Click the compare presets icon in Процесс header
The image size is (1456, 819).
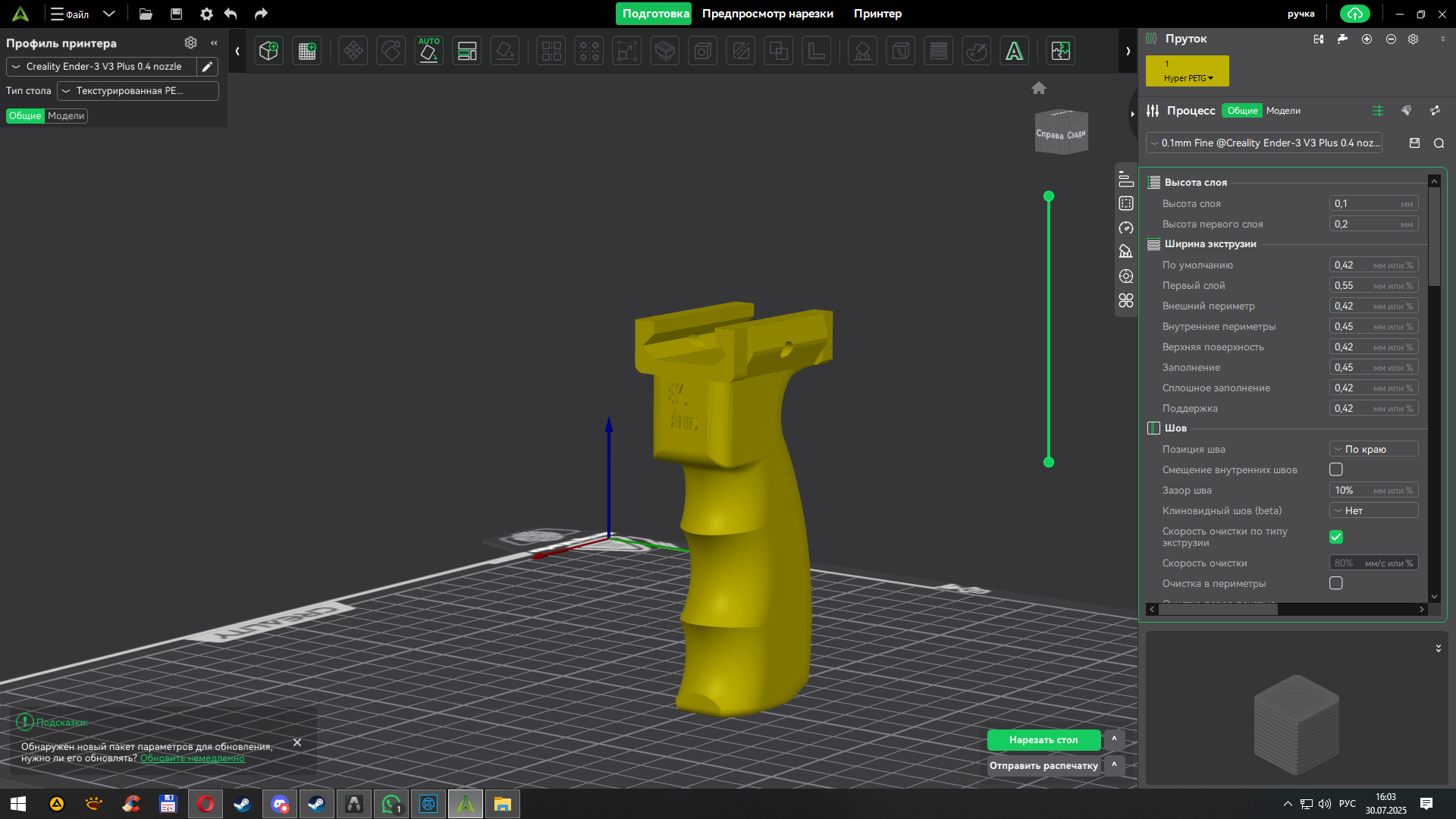point(1436,111)
